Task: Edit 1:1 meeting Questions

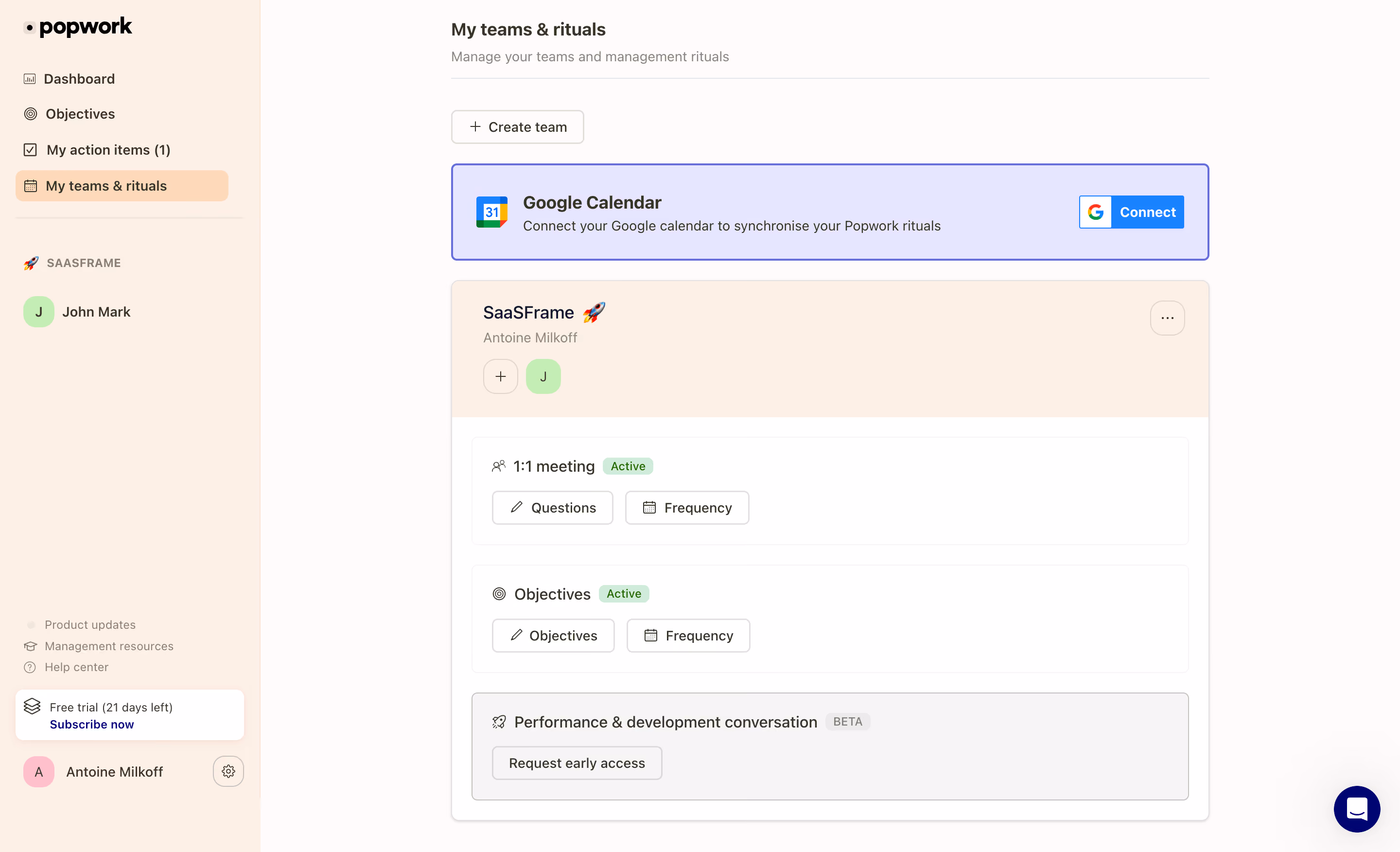Action: point(553,508)
